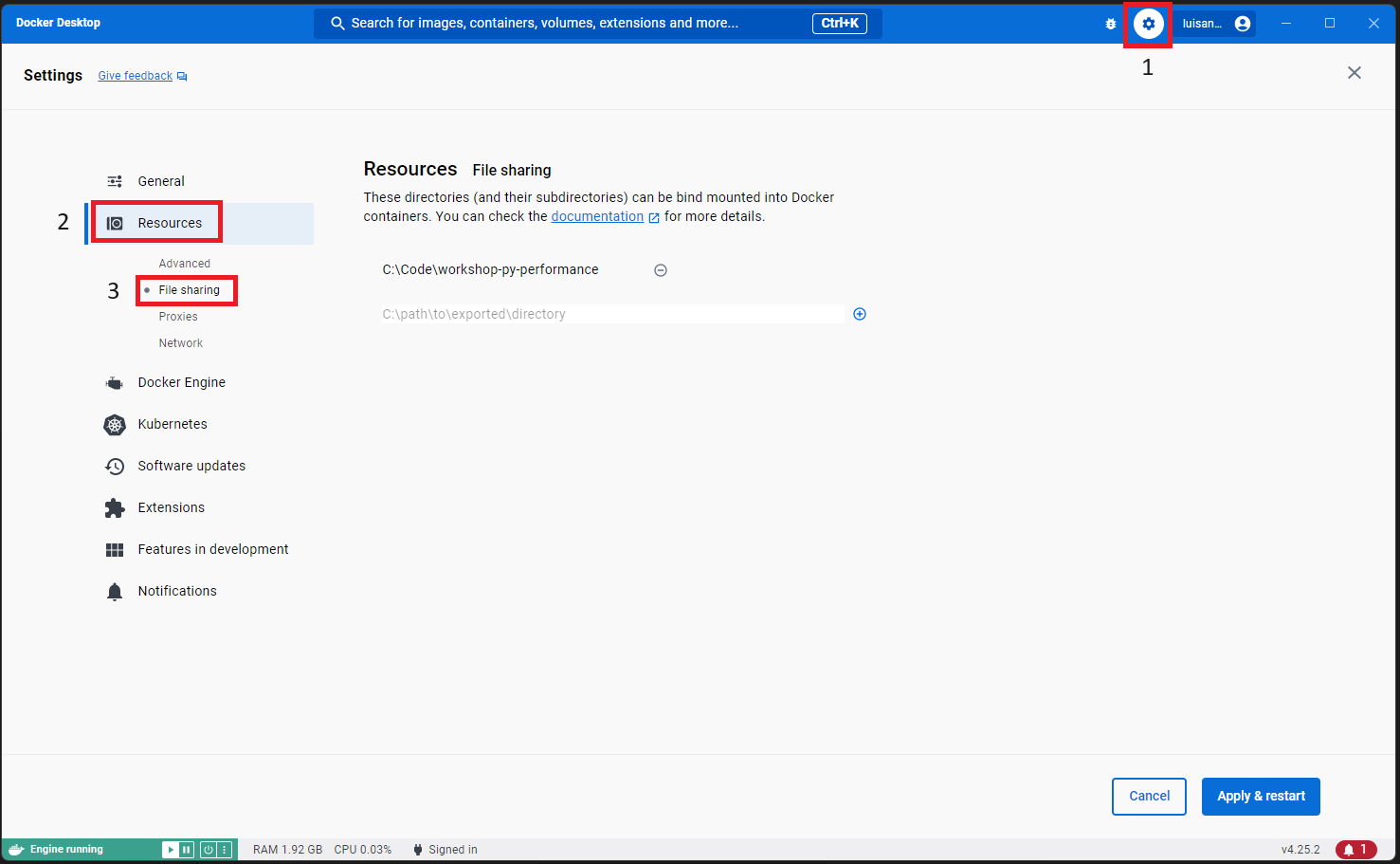Select Resources in the settings sidebar

pyautogui.click(x=200, y=223)
